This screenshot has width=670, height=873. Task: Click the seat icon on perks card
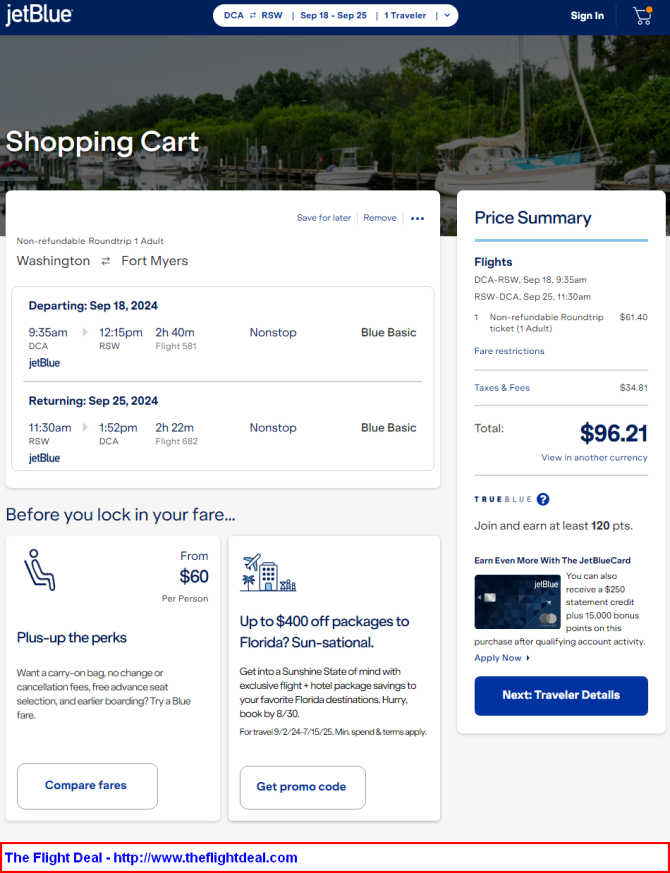(x=40, y=570)
